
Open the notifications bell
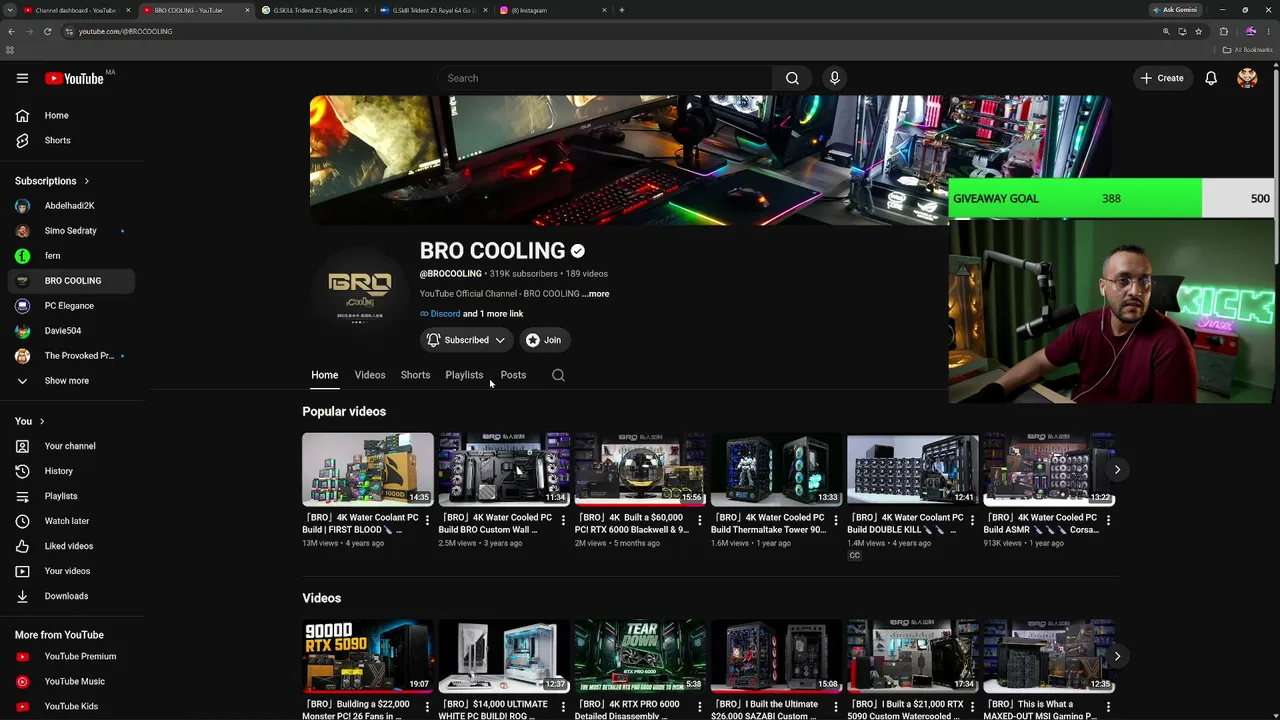[1211, 78]
